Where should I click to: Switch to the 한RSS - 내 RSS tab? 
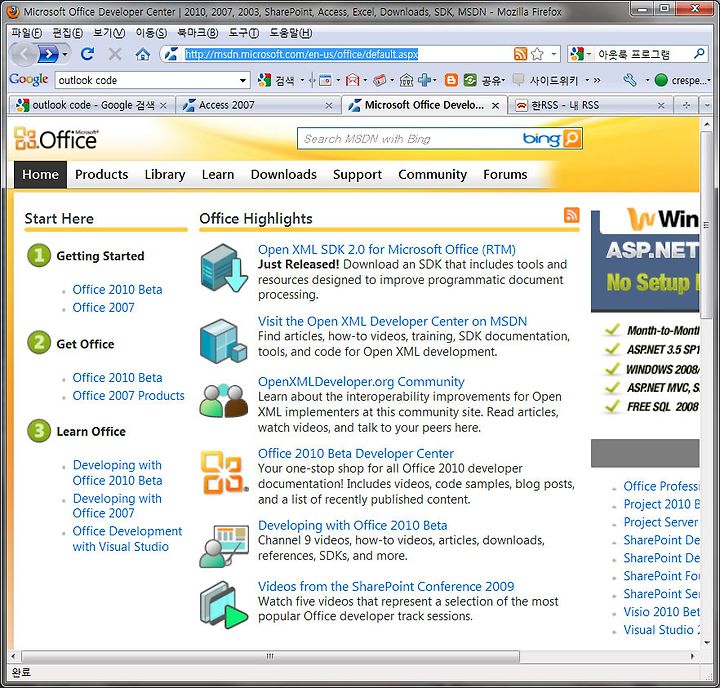click(x=590, y=105)
